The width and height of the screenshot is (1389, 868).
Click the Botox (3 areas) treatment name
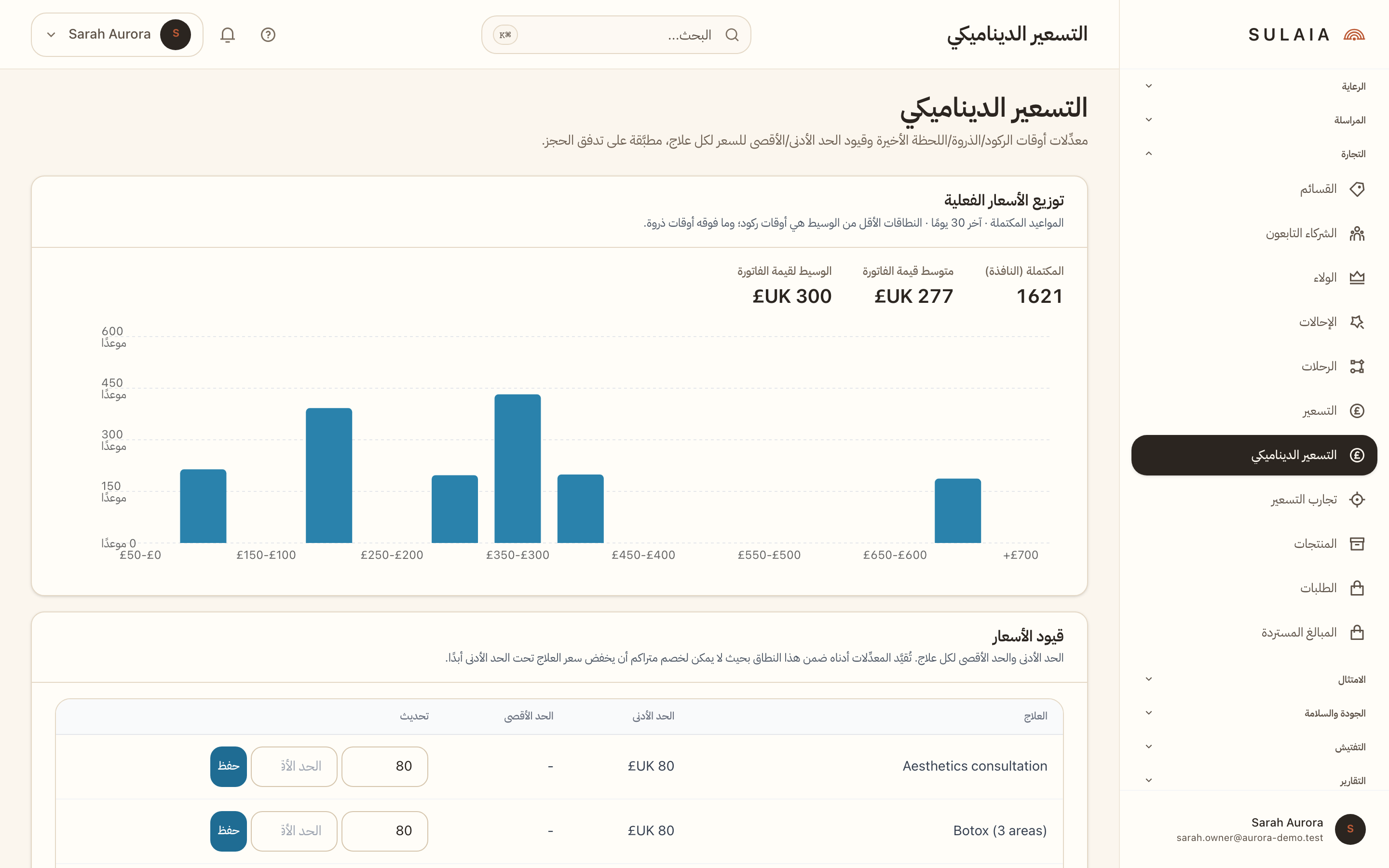1000,831
